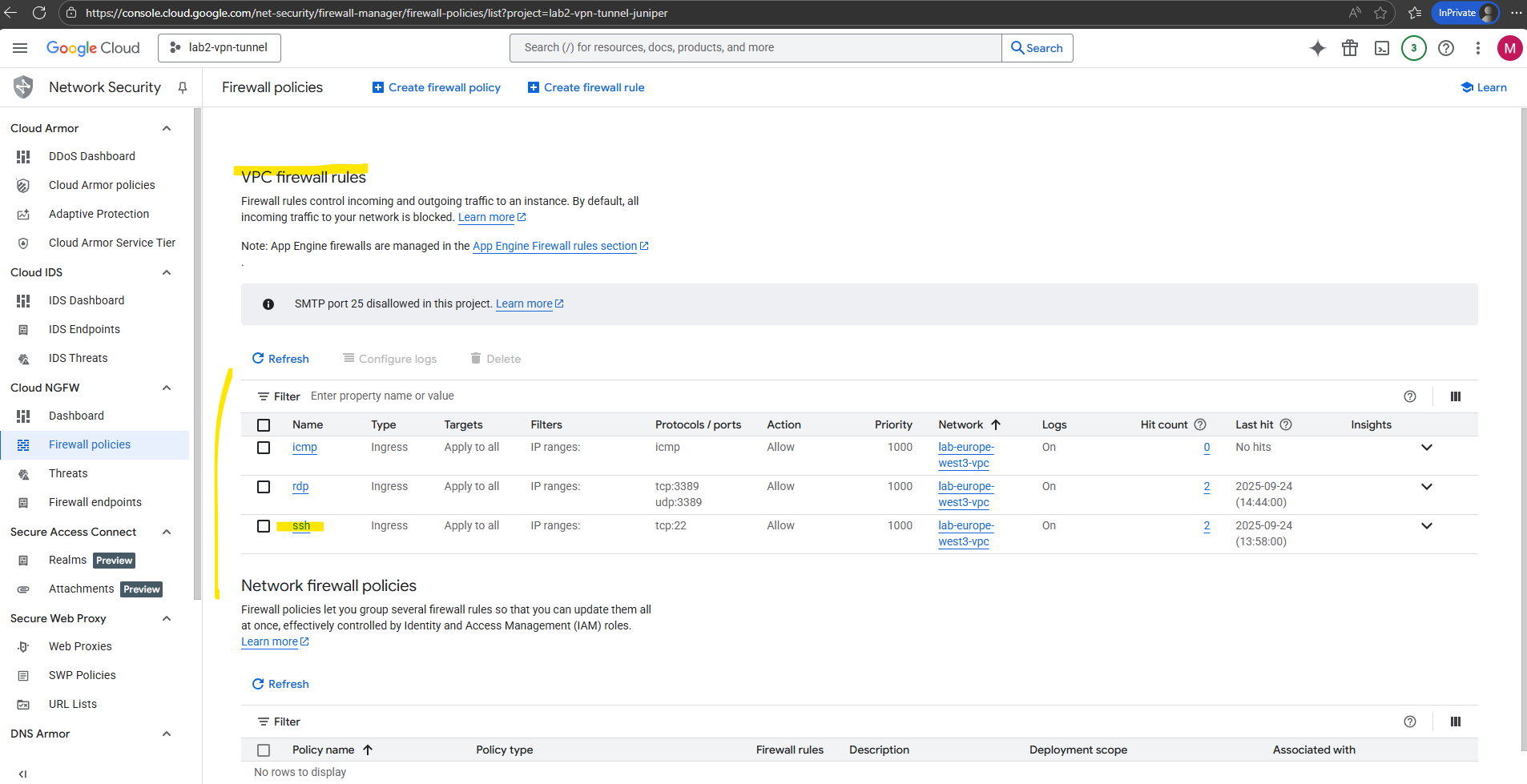Image resolution: width=1527 pixels, height=784 pixels.
Task: Collapse the Cloud Armor section
Action: coord(167,128)
